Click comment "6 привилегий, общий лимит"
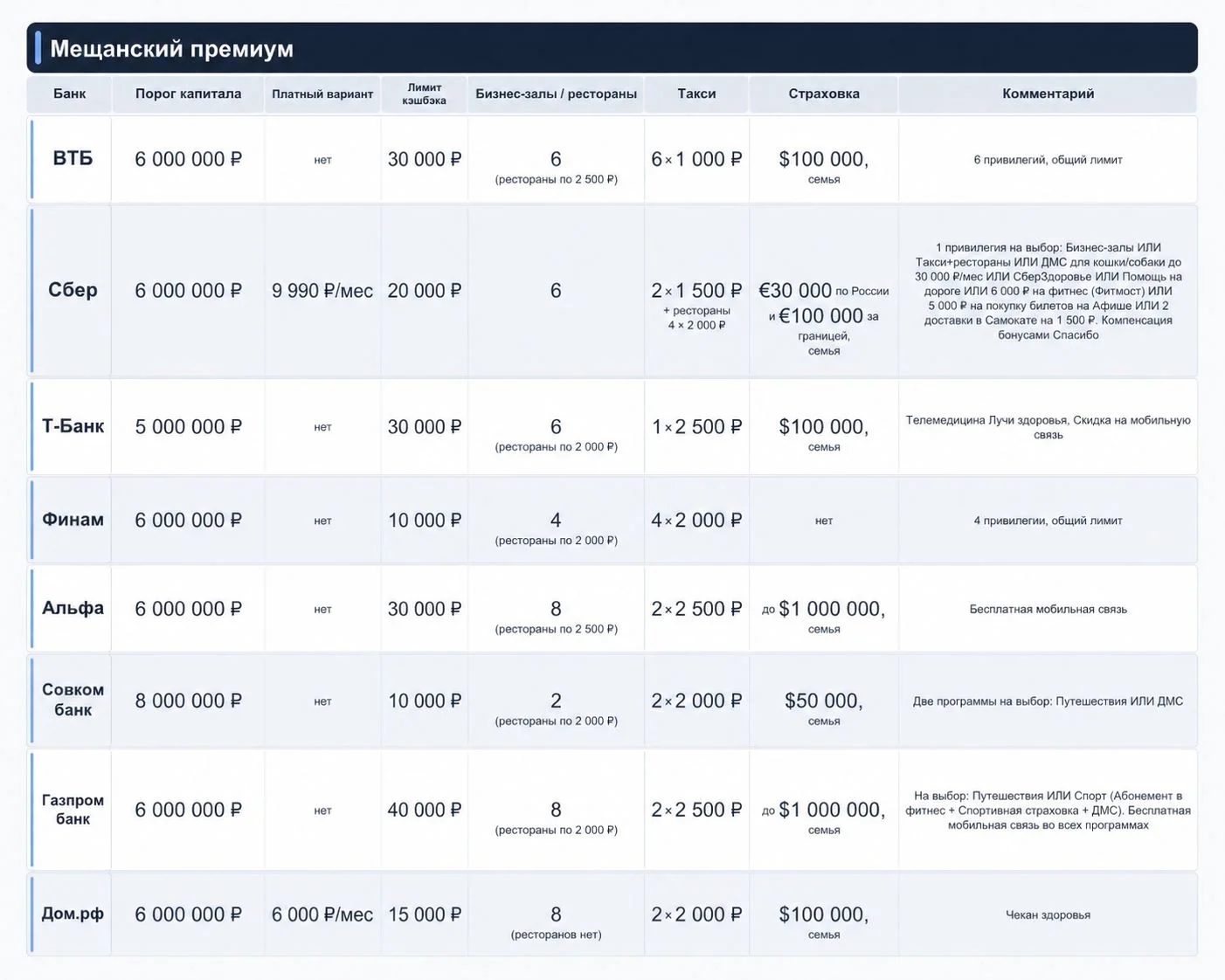 (1048, 160)
